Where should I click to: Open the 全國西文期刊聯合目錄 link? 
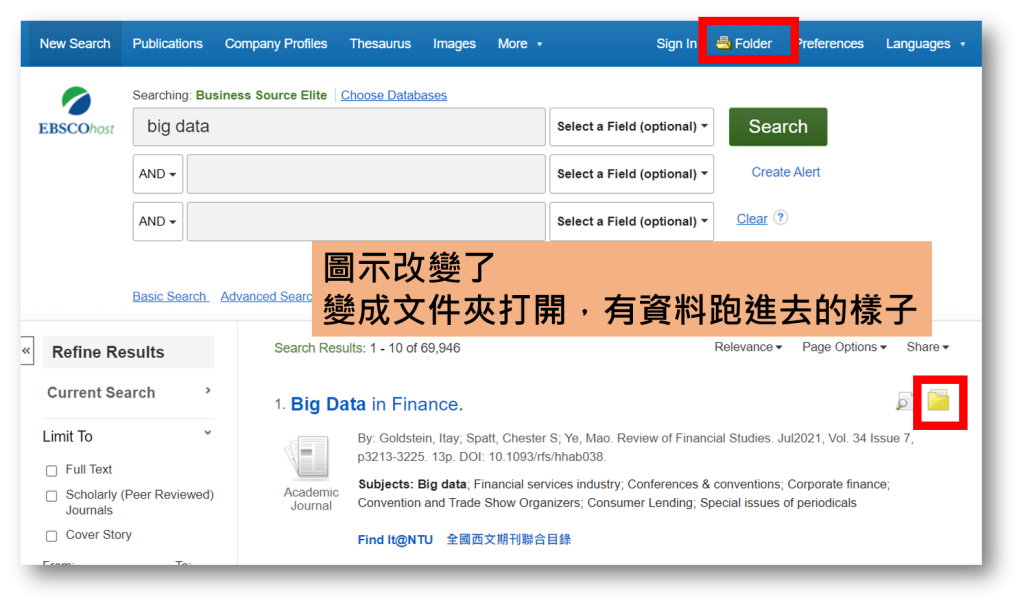coord(508,540)
